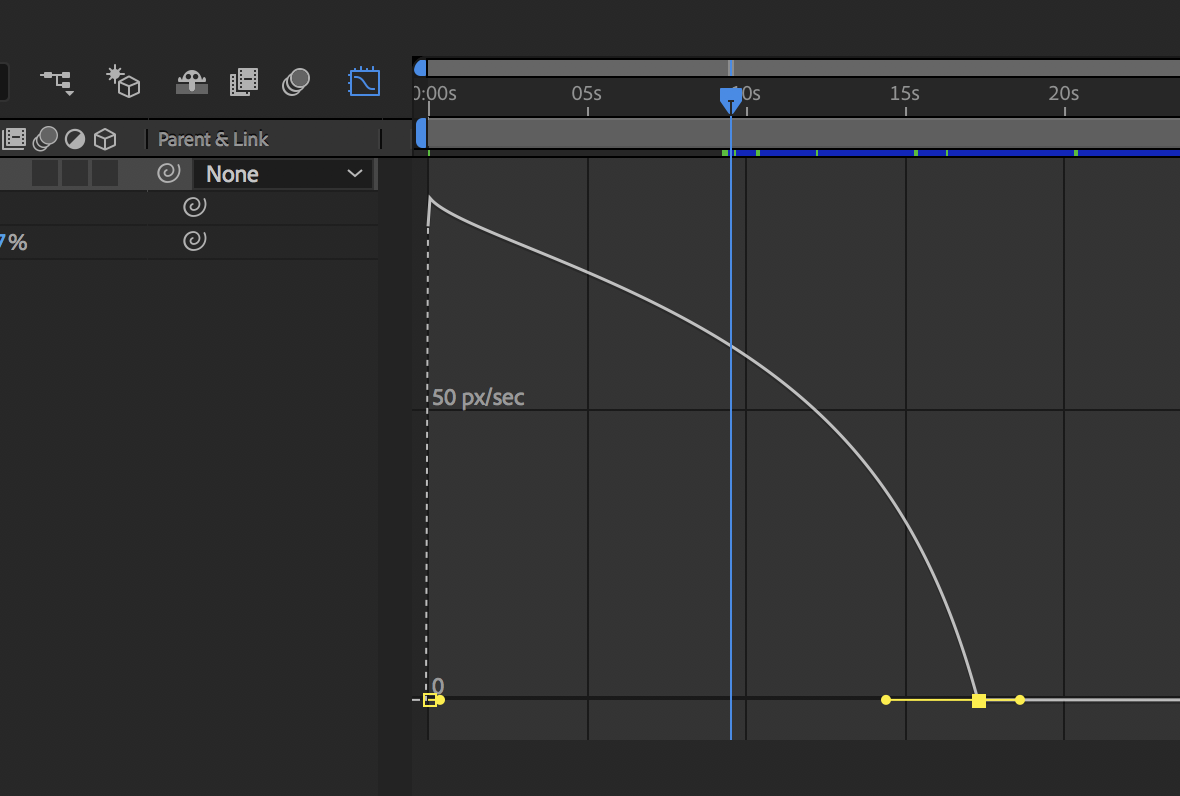1180x796 pixels.
Task: Toggle the Graph Editor button
Action: (364, 81)
